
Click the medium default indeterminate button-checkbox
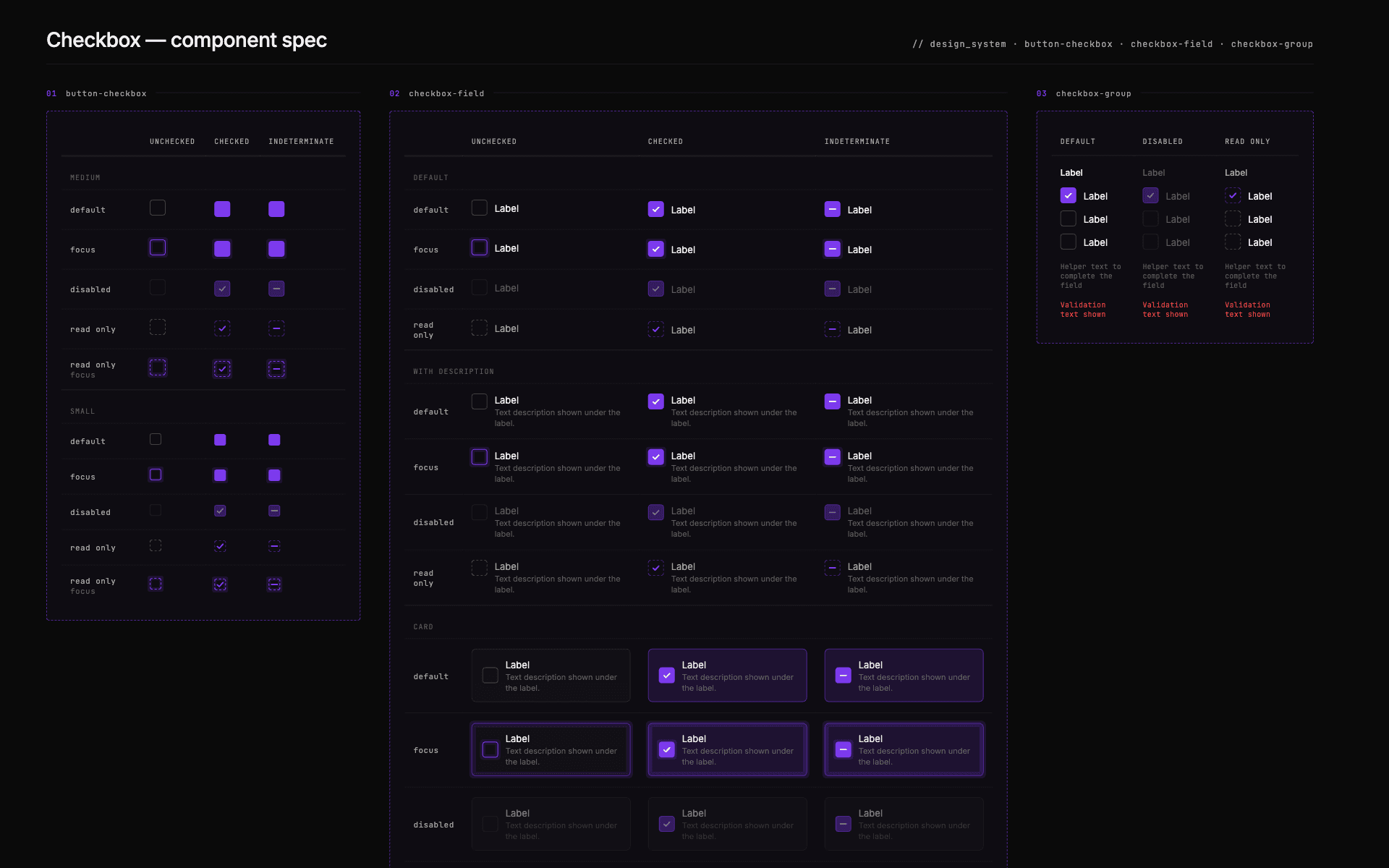pyautogui.click(x=276, y=209)
